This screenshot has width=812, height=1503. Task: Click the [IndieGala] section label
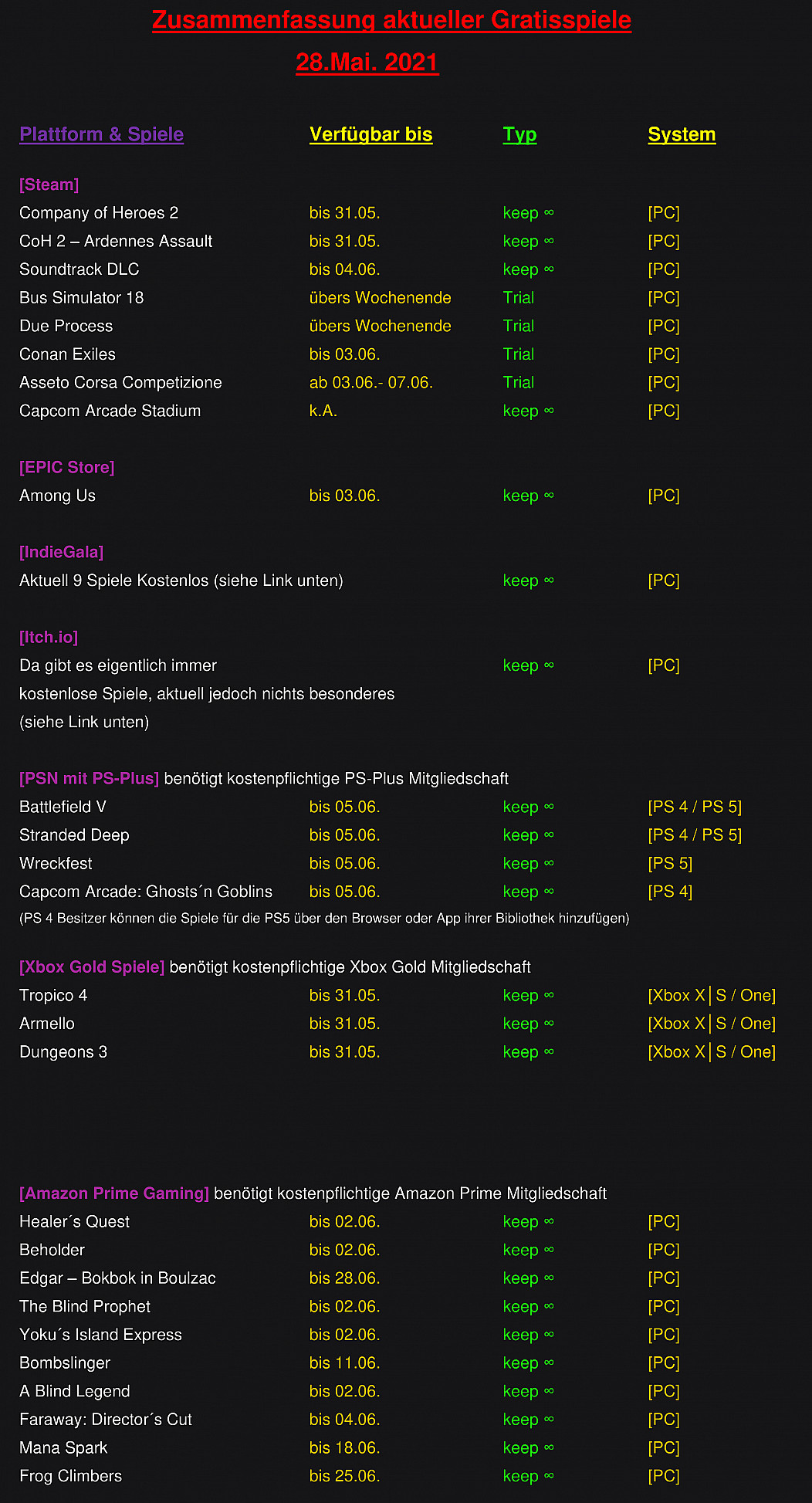point(62,552)
